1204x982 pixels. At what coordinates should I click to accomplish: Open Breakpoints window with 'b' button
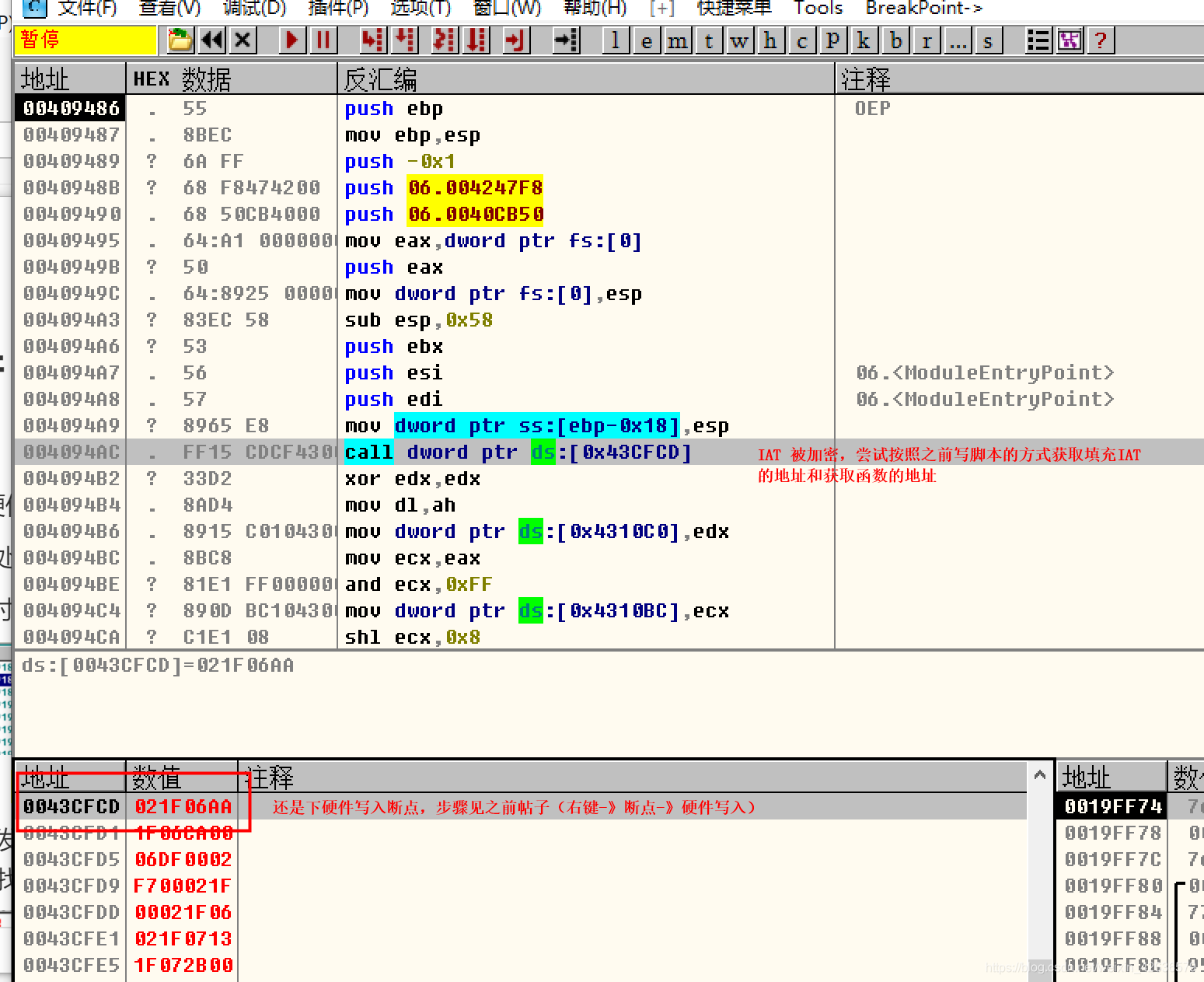(x=895, y=40)
